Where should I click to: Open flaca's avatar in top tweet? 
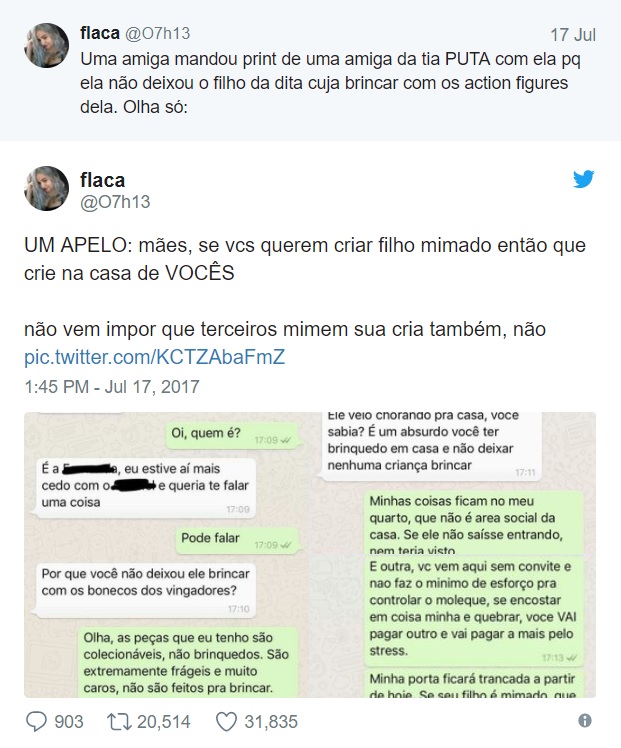[46, 45]
